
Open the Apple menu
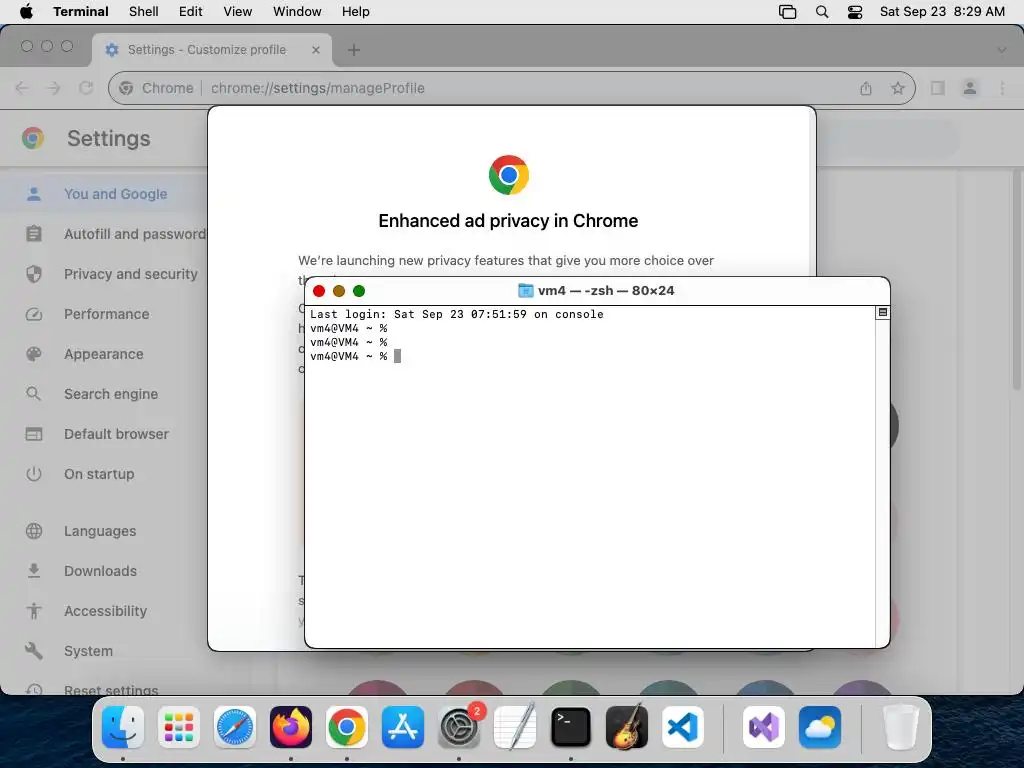[26, 12]
